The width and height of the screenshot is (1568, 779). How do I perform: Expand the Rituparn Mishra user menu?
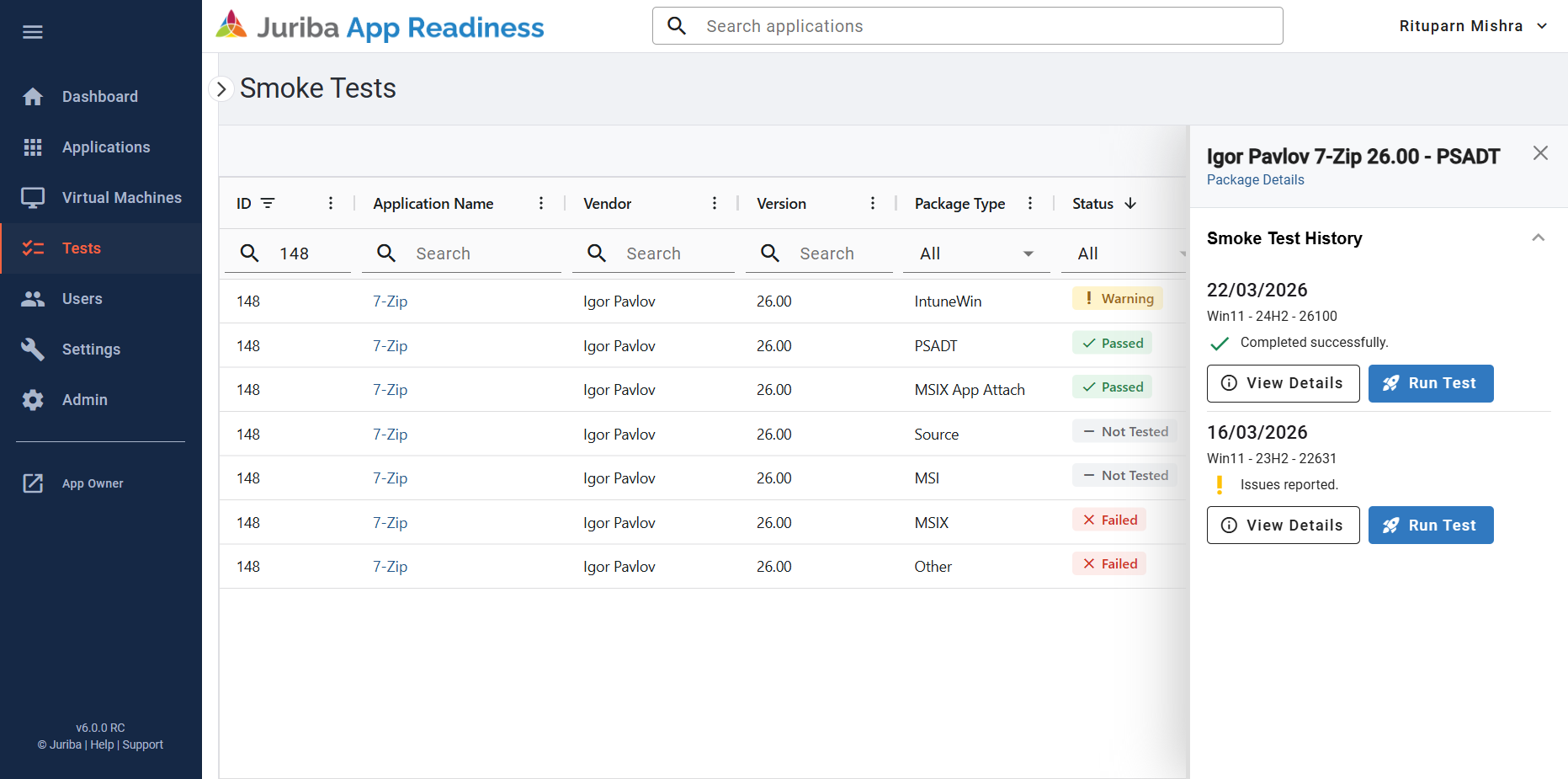1473,26
